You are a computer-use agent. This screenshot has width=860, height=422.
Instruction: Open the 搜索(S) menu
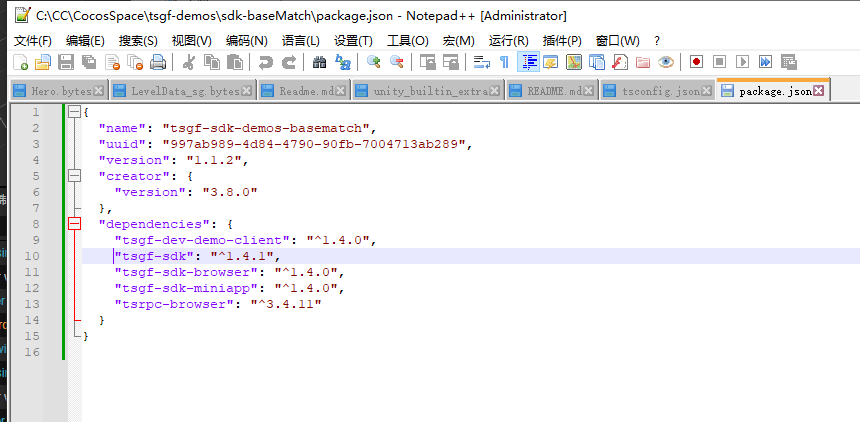138,41
